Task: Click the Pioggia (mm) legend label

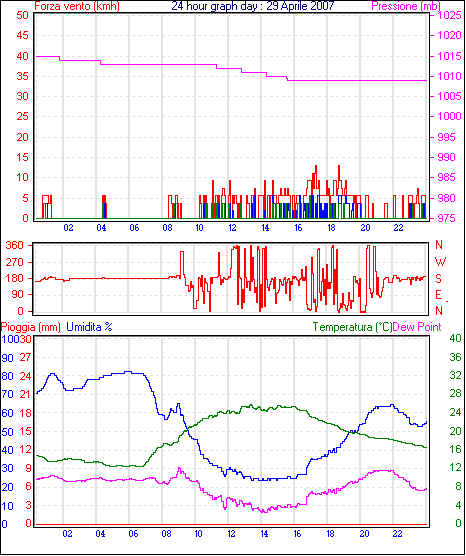Action: pyautogui.click(x=31, y=327)
